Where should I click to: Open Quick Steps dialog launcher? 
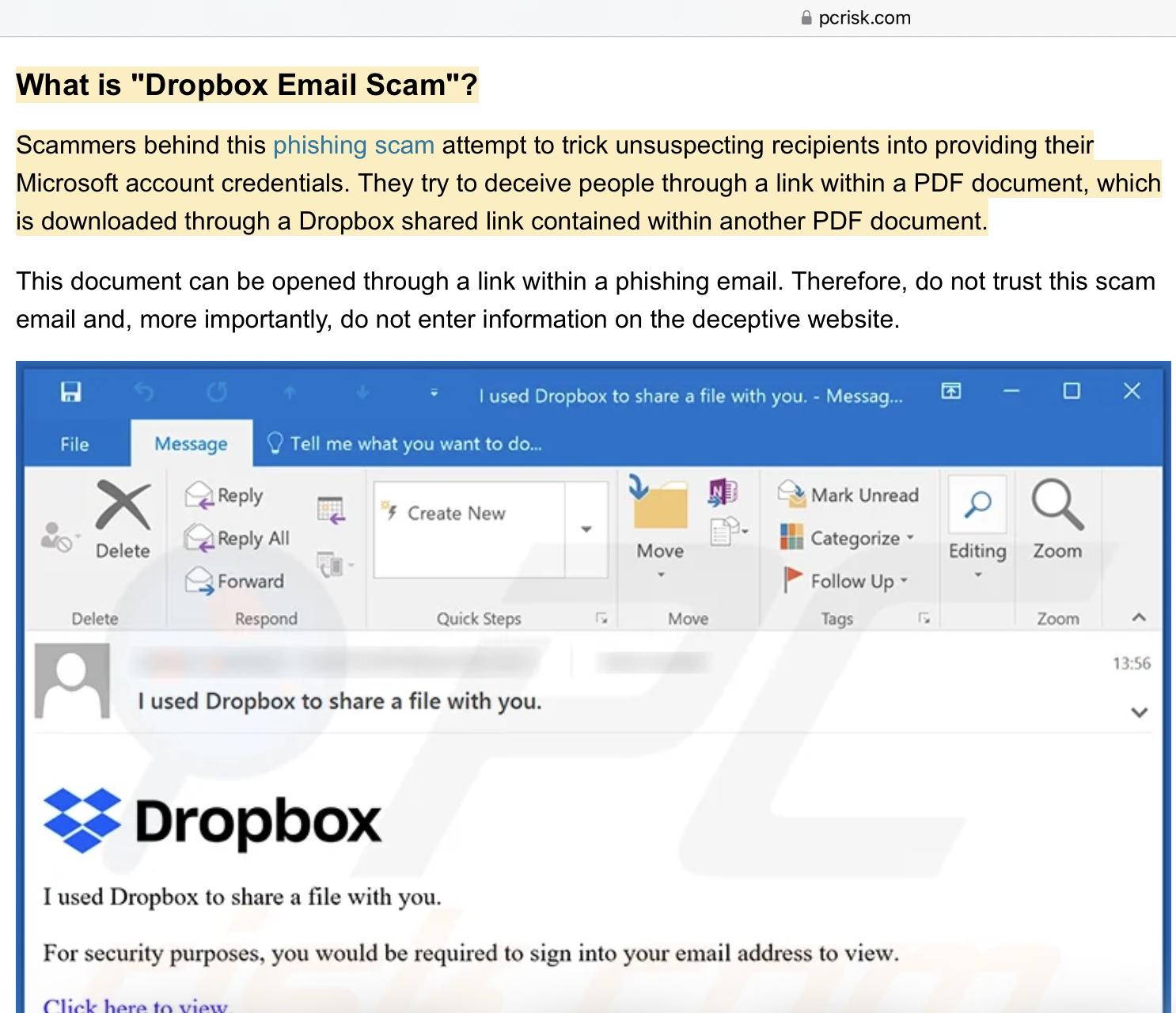coord(601,618)
